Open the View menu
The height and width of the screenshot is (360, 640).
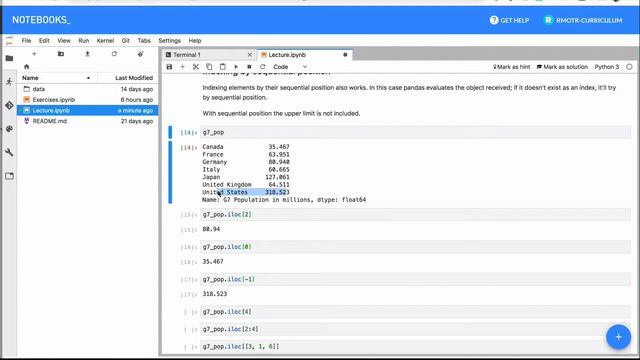(64, 40)
